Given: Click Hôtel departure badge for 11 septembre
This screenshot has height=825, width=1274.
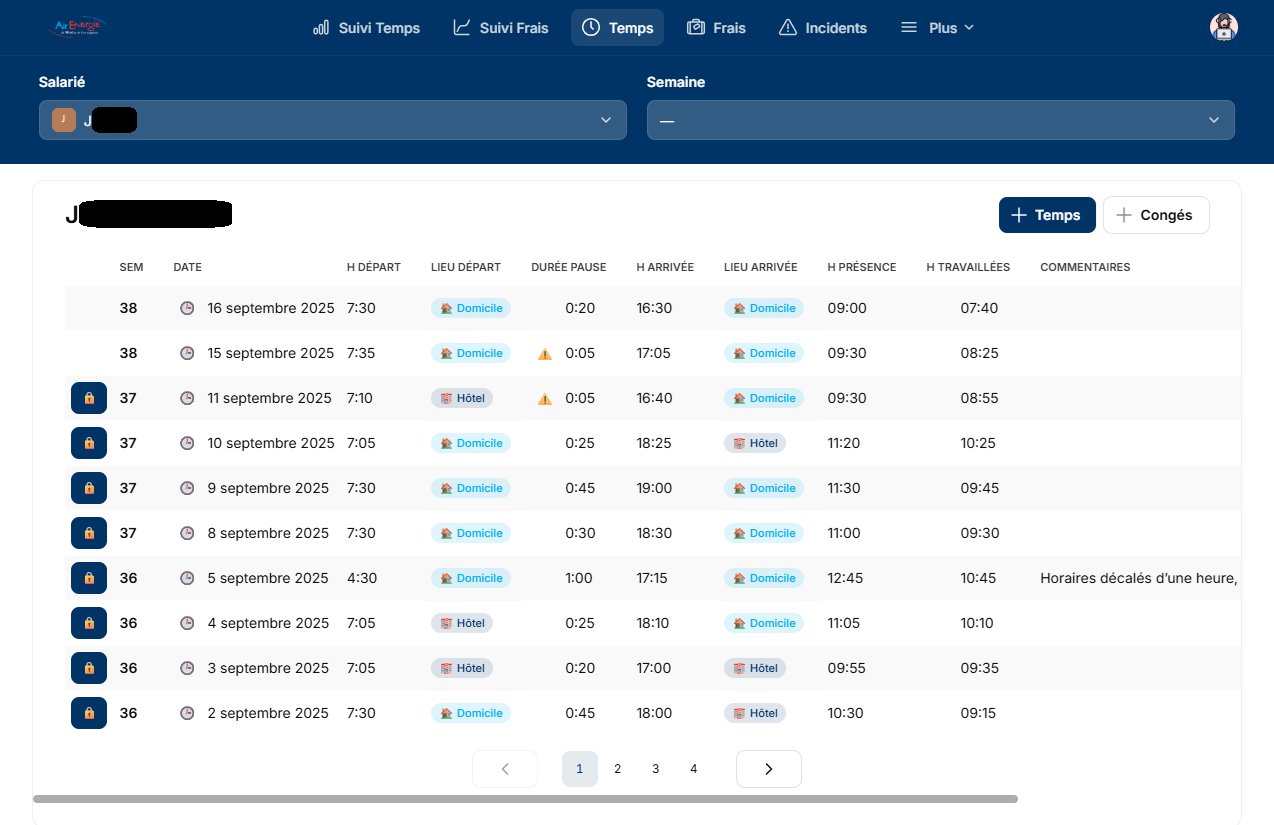Looking at the screenshot, I should click(x=462, y=398).
